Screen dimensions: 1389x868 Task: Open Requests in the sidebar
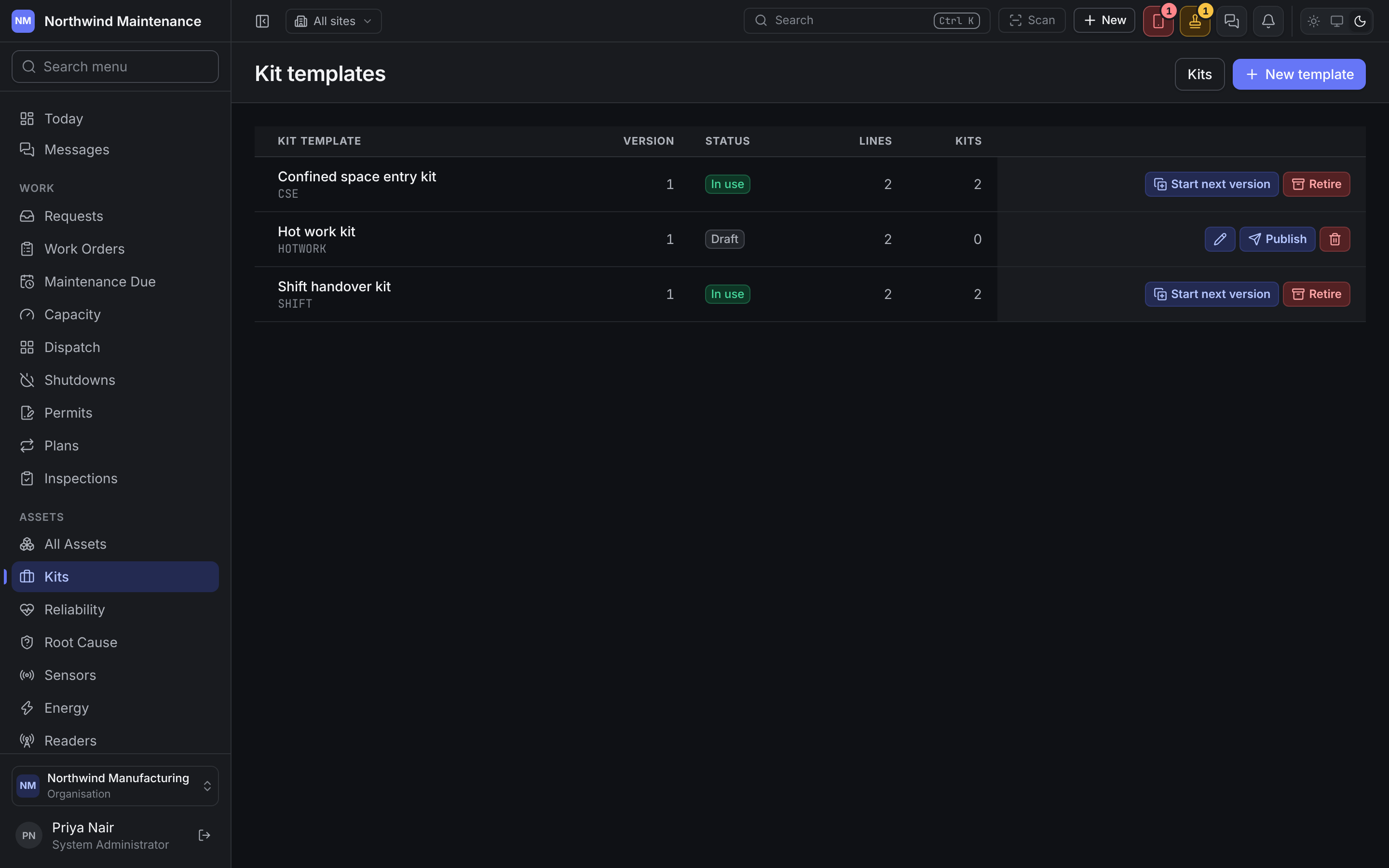point(115,217)
